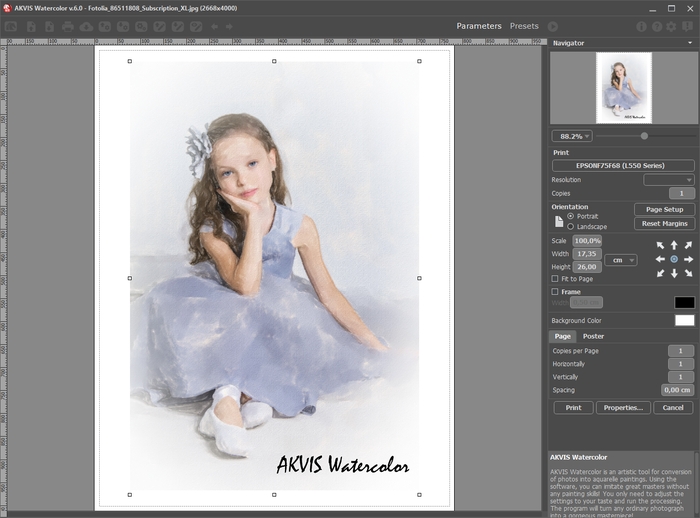Screen dimensions: 700x518
Task: Click the white Background Color swatch
Action: tap(684, 320)
